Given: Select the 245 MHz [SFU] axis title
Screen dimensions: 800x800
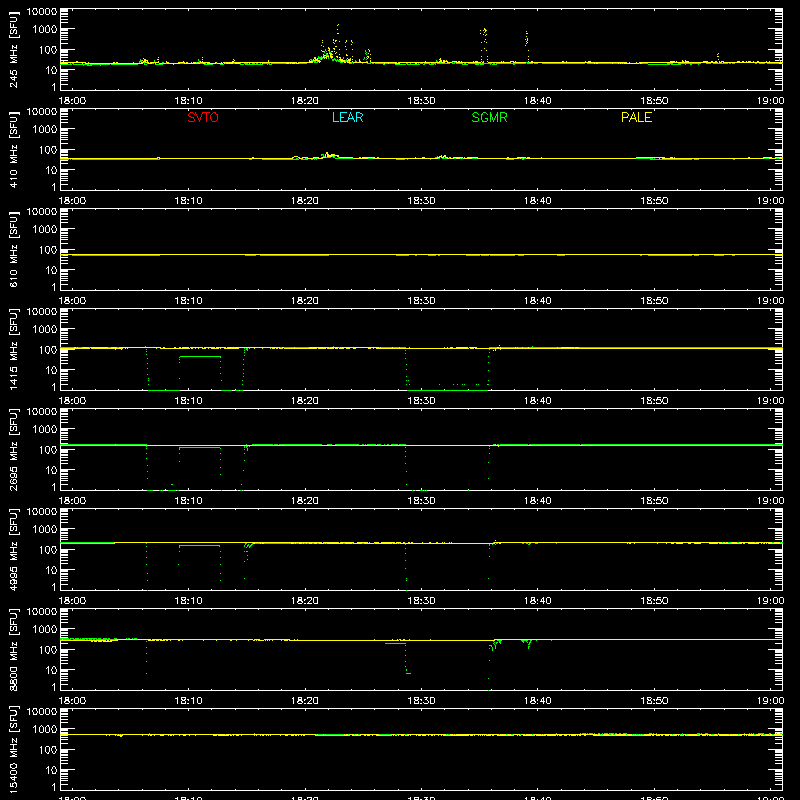Looking at the screenshot, I should pyautogui.click(x=14, y=49).
